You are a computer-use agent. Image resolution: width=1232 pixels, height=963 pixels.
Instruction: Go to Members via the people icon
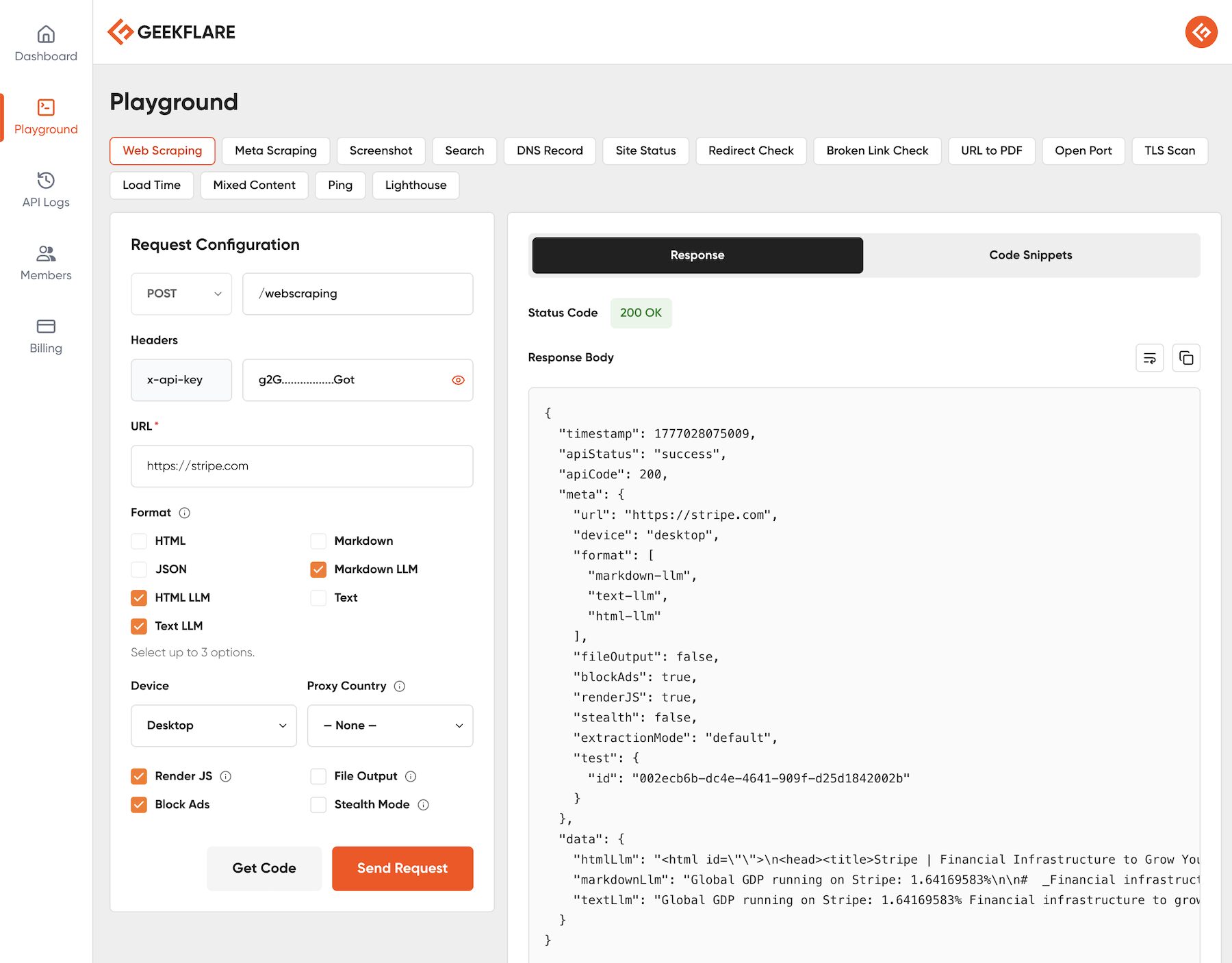46,254
